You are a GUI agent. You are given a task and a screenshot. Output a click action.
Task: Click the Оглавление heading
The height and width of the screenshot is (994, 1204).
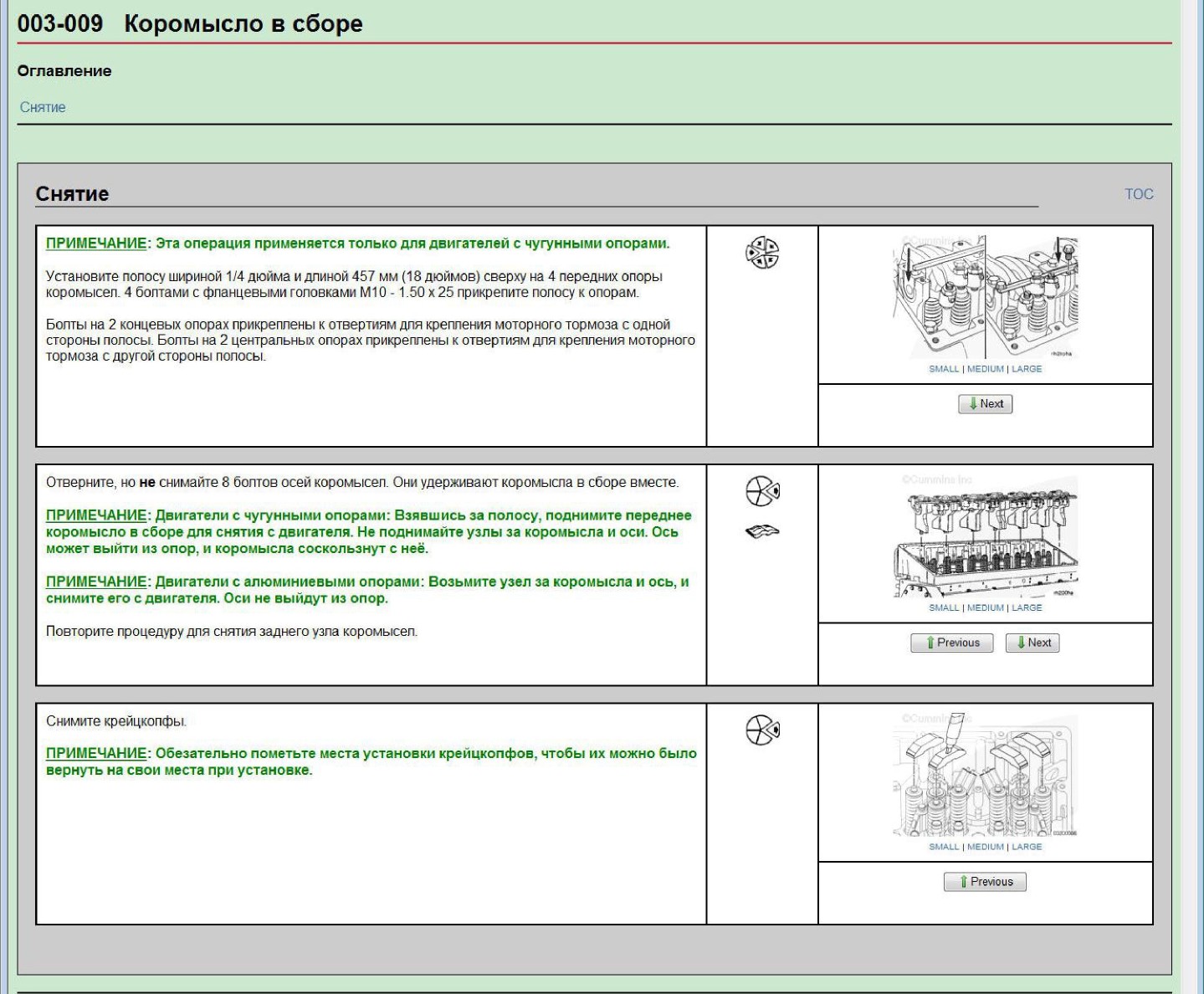pyautogui.click(x=64, y=71)
